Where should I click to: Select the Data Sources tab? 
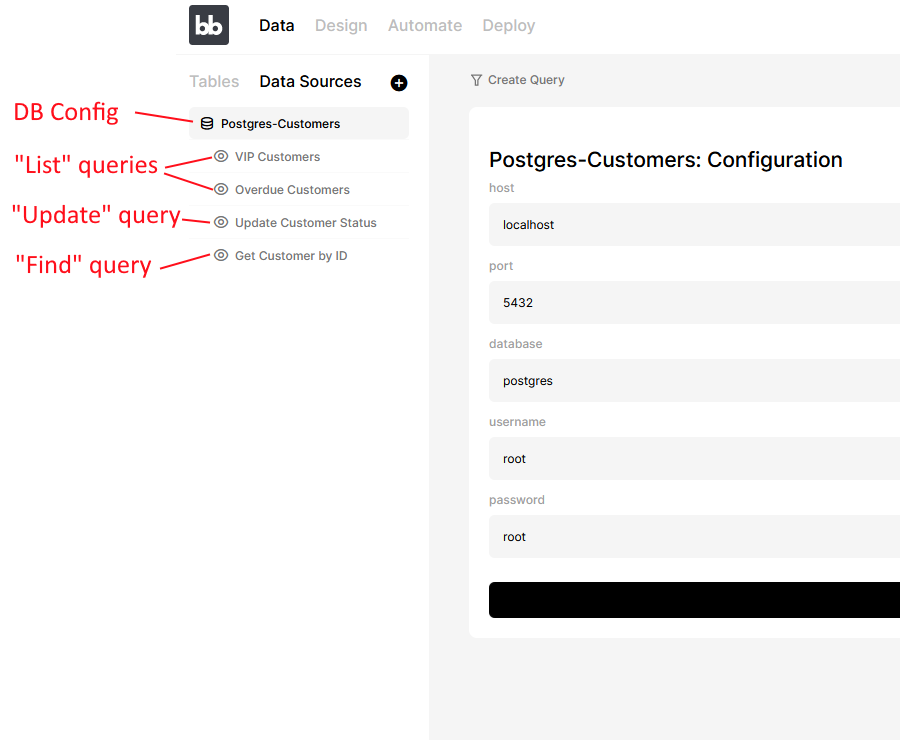click(310, 81)
